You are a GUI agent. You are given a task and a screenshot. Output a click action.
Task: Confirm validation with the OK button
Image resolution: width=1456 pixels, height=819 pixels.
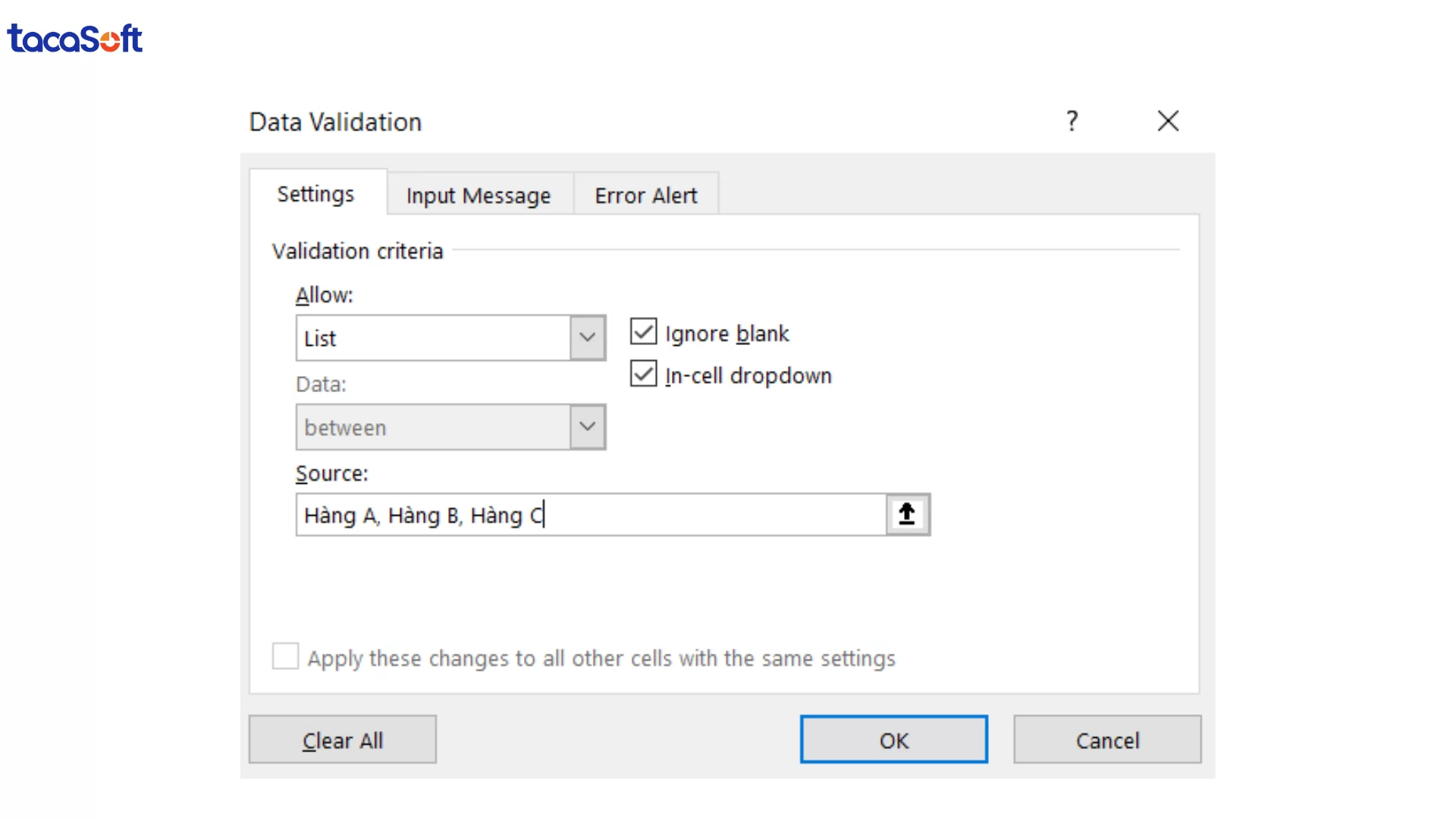tap(893, 739)
